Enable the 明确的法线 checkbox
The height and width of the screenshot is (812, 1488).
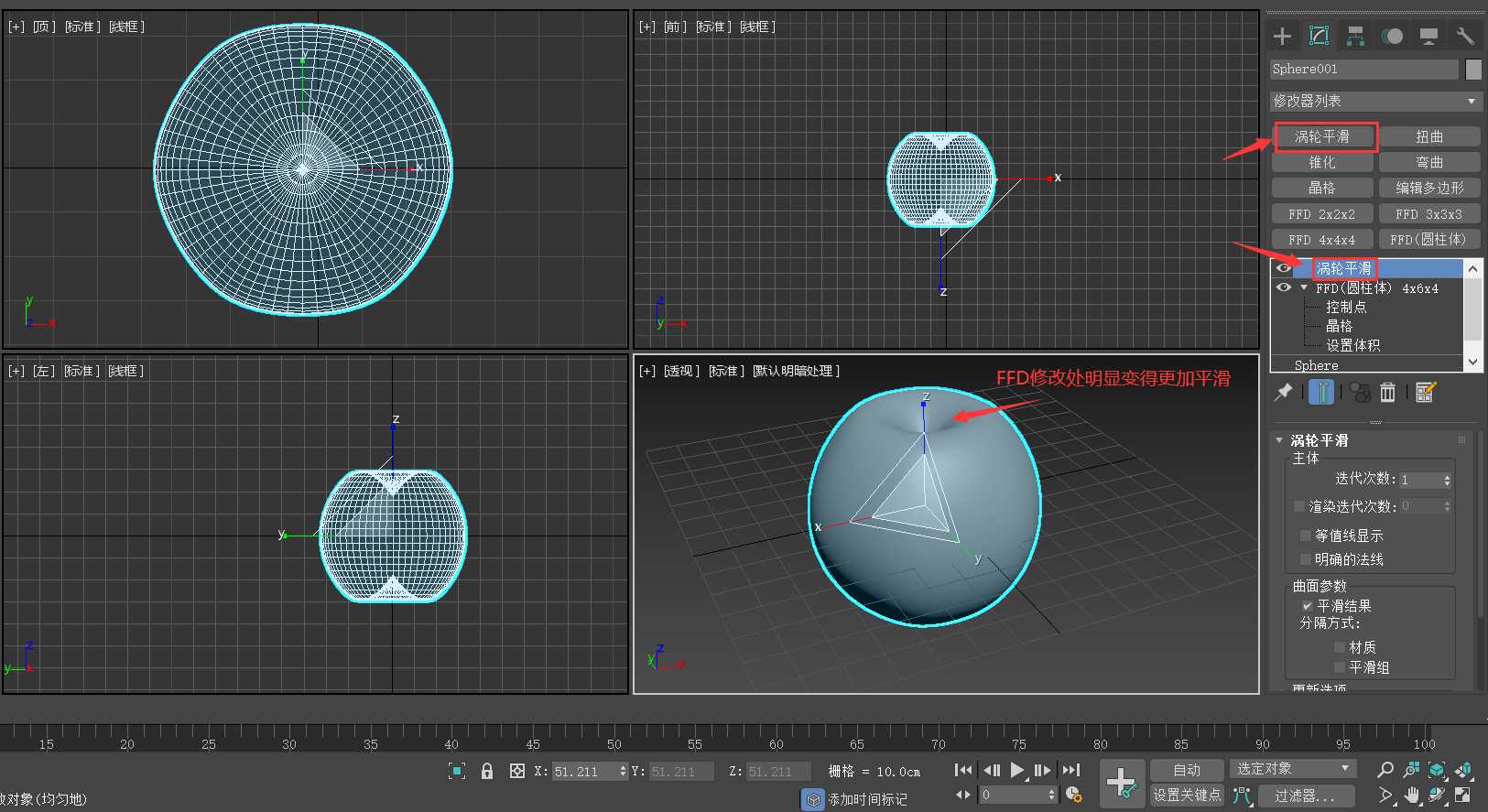pos(1306,559)
